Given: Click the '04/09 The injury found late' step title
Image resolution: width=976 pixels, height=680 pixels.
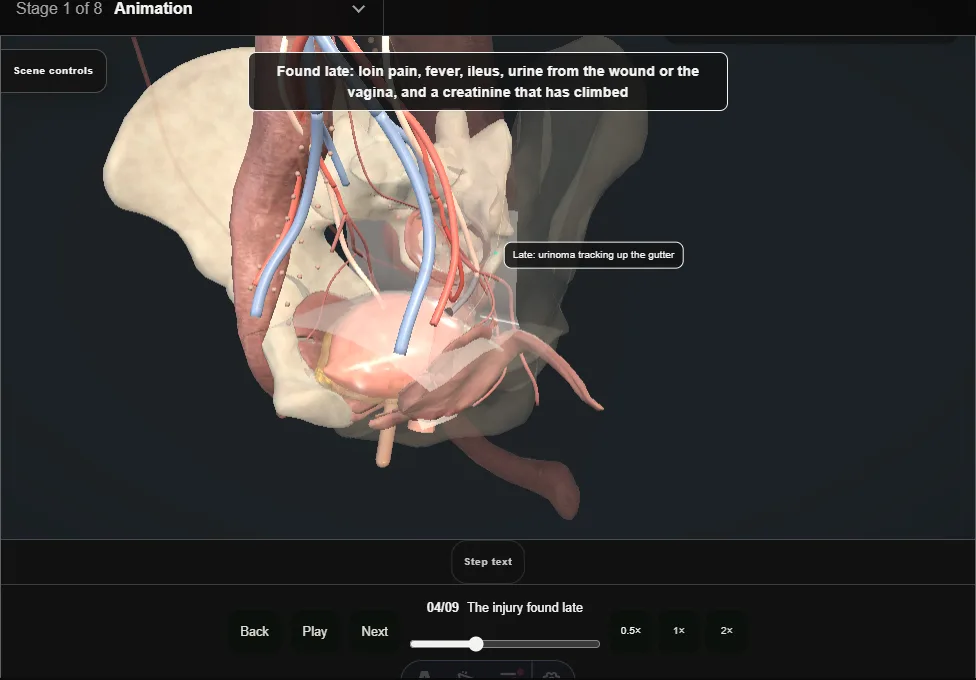Looking at the screenshot, I should pyautogui.click(x=505, y=608).
